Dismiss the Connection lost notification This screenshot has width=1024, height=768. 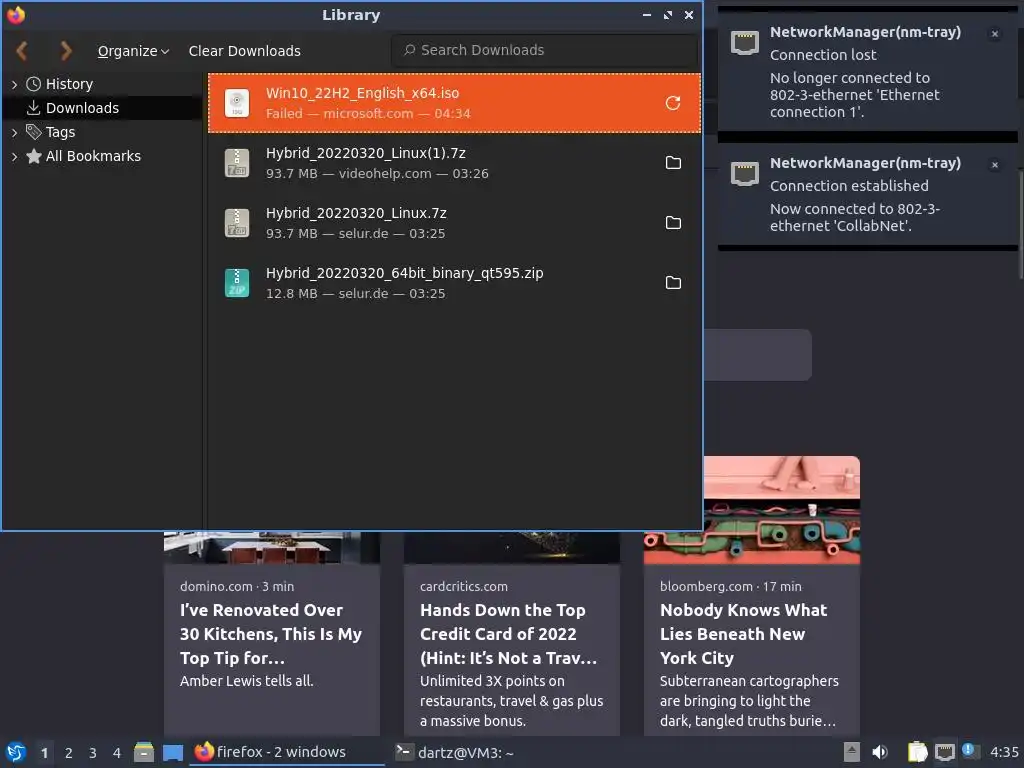click(x=995, y=34)
